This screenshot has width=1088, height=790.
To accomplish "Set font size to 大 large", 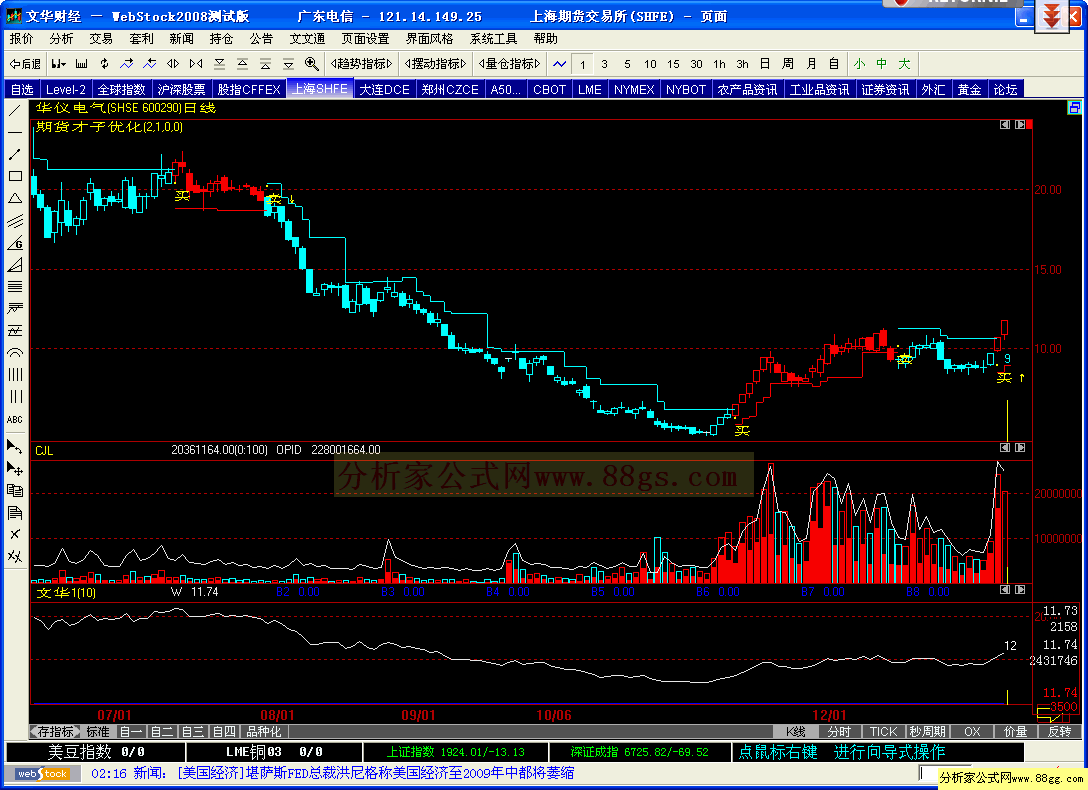I will tap(904, 64).
